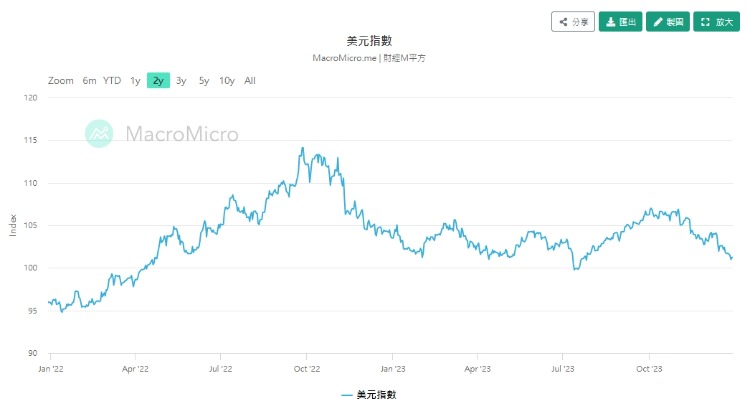The height and width of the screenshot is (419, 750).
Task: Pick the 10y zoom range
Action: (x=227, y=81)
